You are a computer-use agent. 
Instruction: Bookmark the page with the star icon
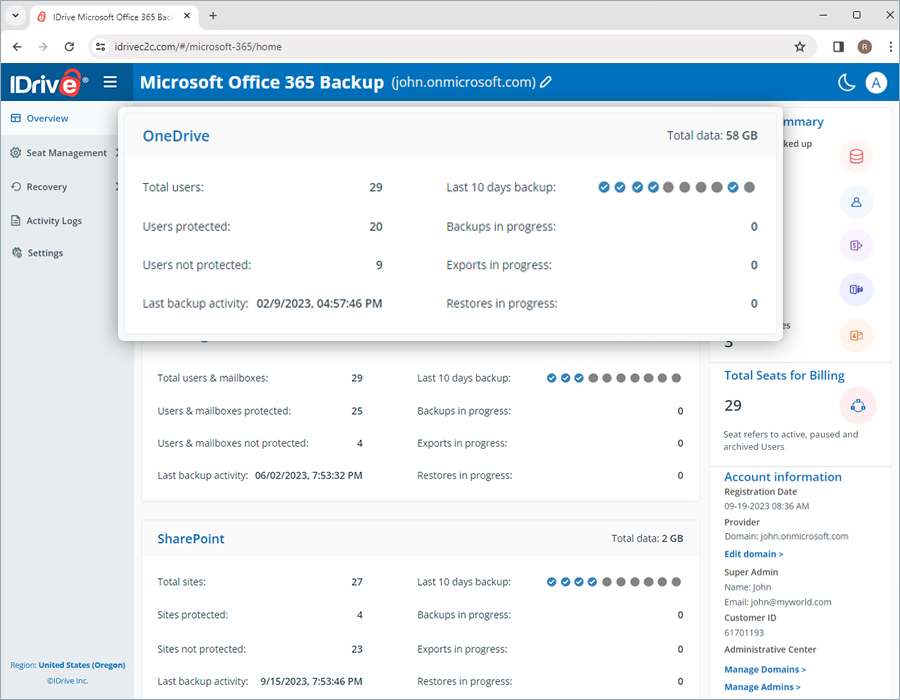800,46
